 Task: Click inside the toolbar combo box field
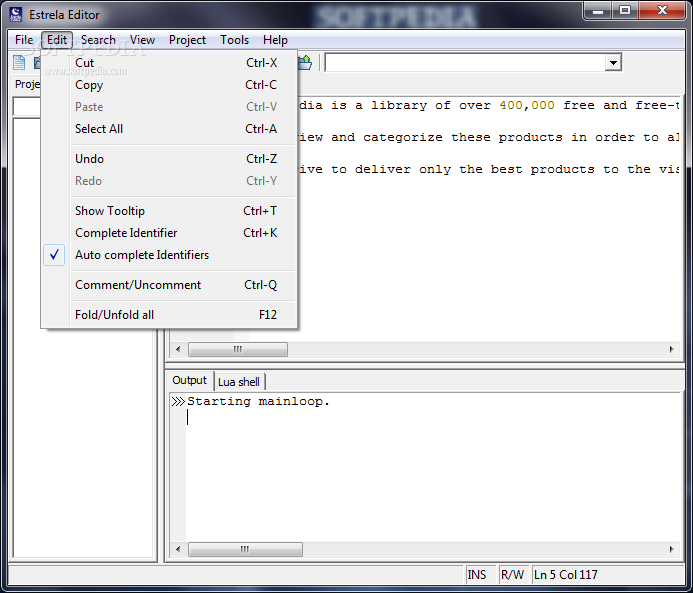tap(465, 63)
